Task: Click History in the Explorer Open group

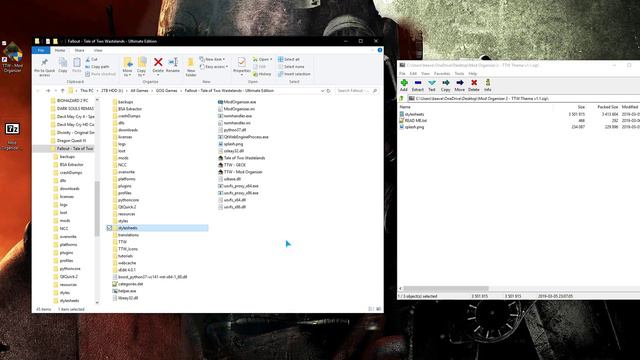Action: tap(262, 74)
